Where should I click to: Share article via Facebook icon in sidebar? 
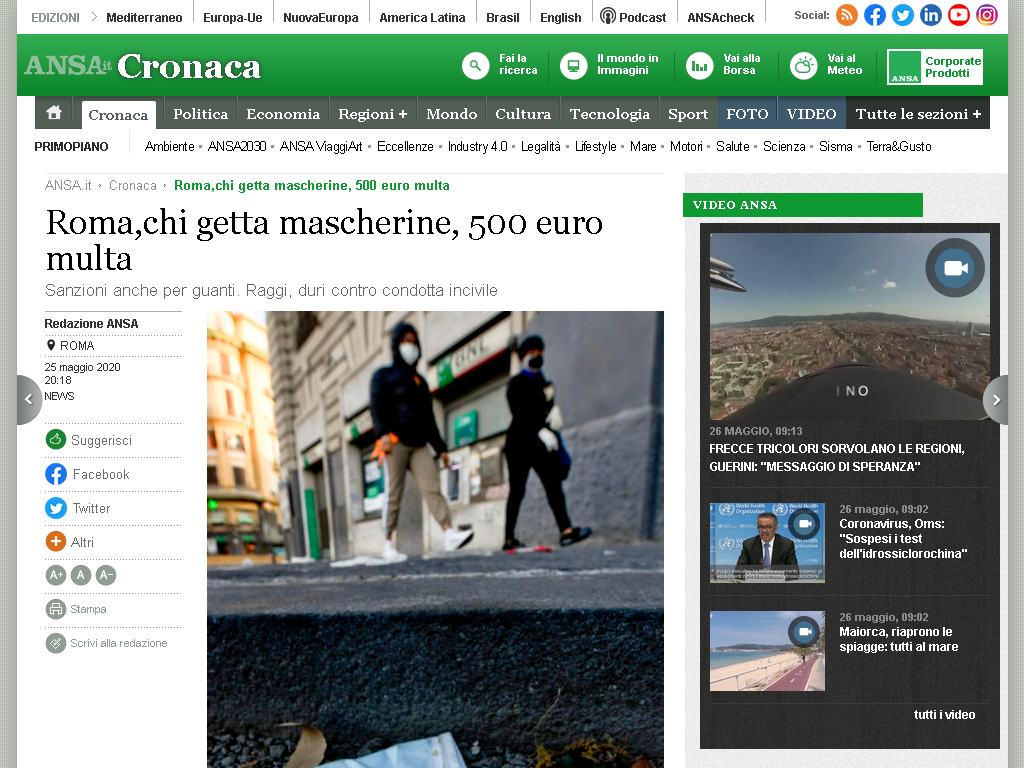tap(56, 473)
